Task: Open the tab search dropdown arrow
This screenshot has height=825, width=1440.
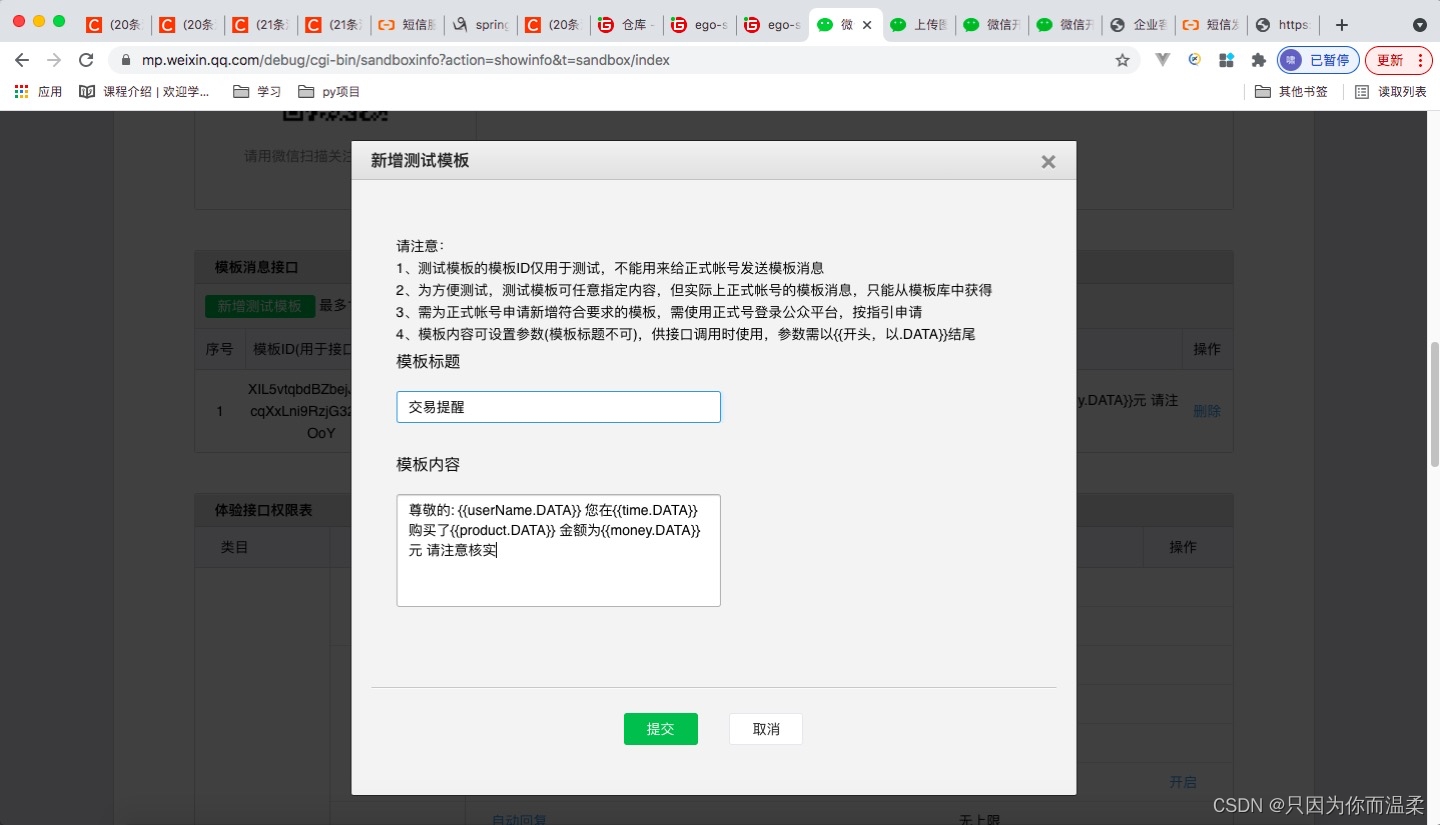Action: pos(1419,25)
